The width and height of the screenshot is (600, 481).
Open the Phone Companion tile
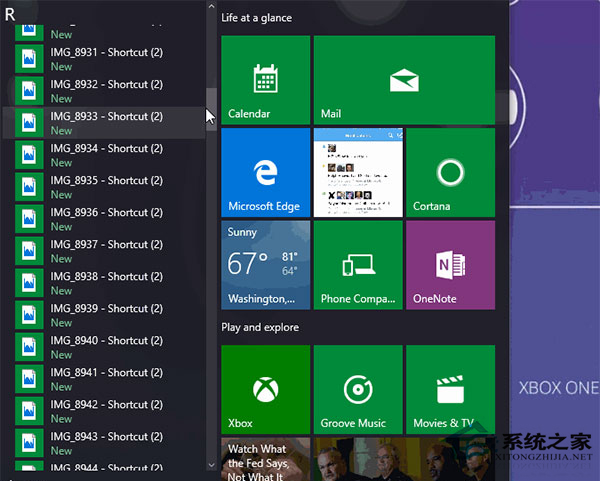click(358, 265)
